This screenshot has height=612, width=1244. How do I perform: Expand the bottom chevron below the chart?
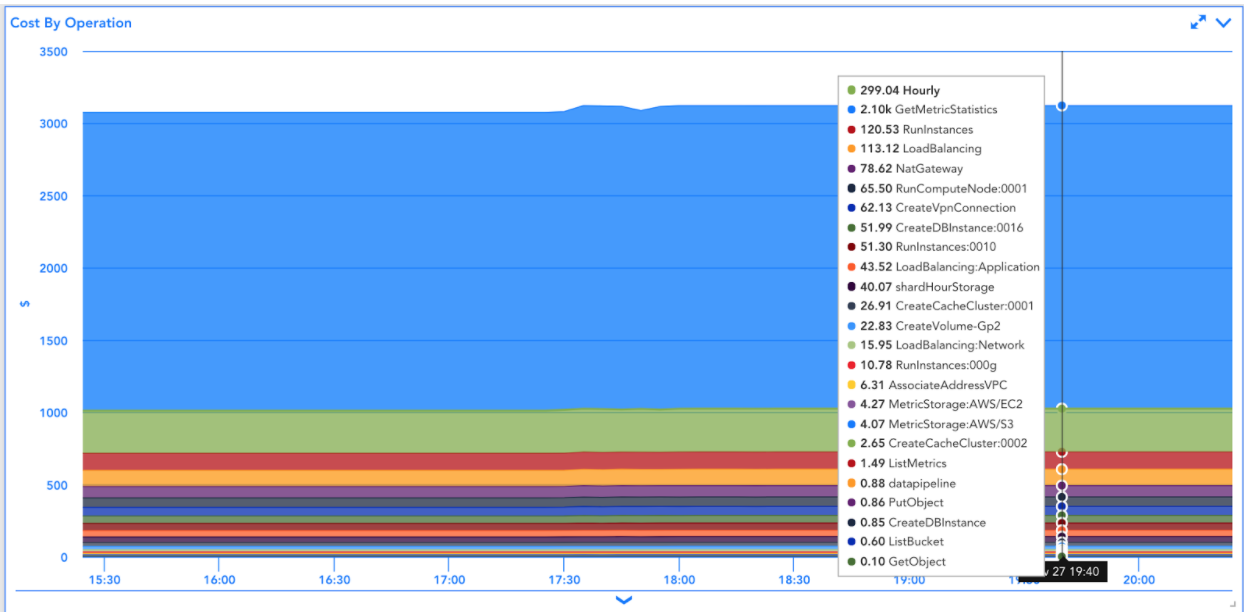(623, 600)
